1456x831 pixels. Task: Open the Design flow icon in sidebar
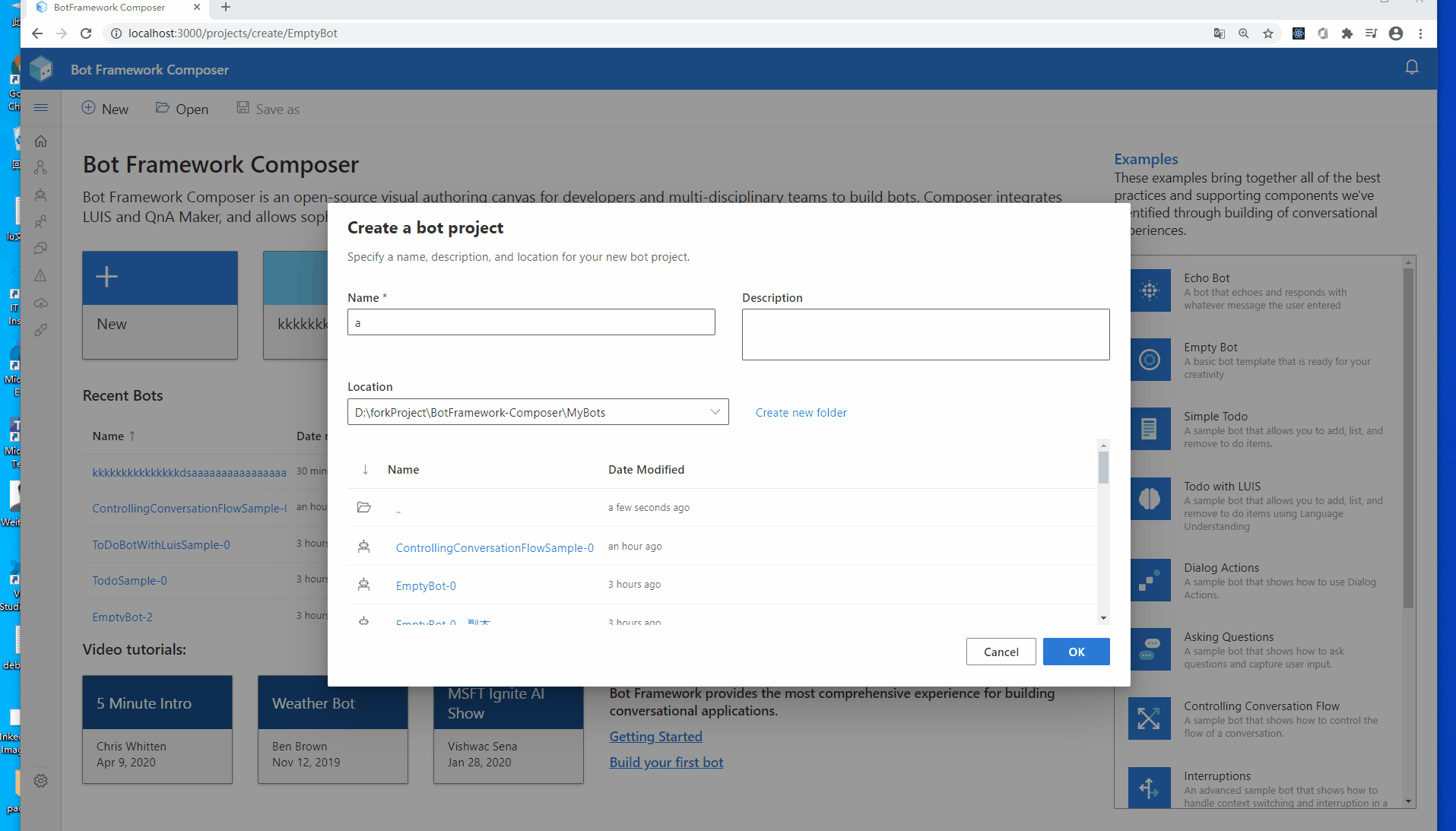(41, 167)
